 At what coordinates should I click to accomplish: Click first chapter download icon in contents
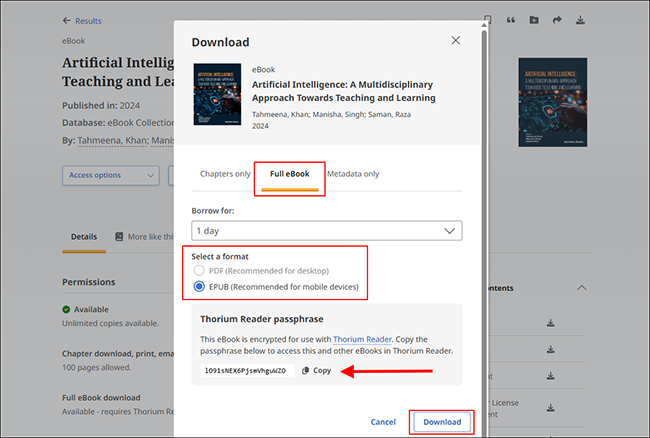[551, 323]
